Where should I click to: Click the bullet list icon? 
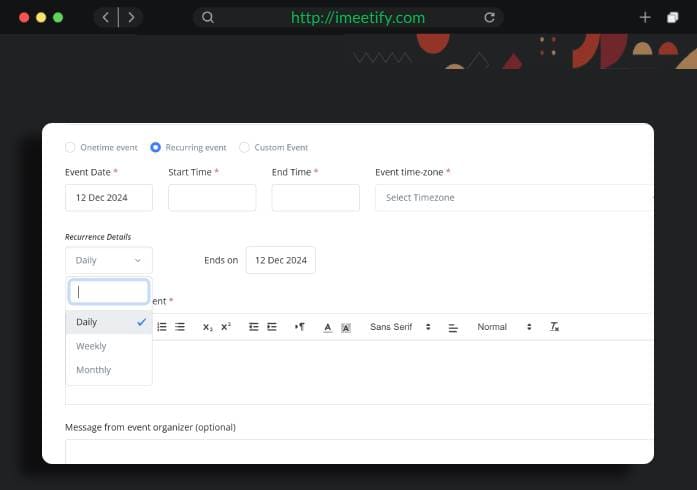[x=180, y=327]
